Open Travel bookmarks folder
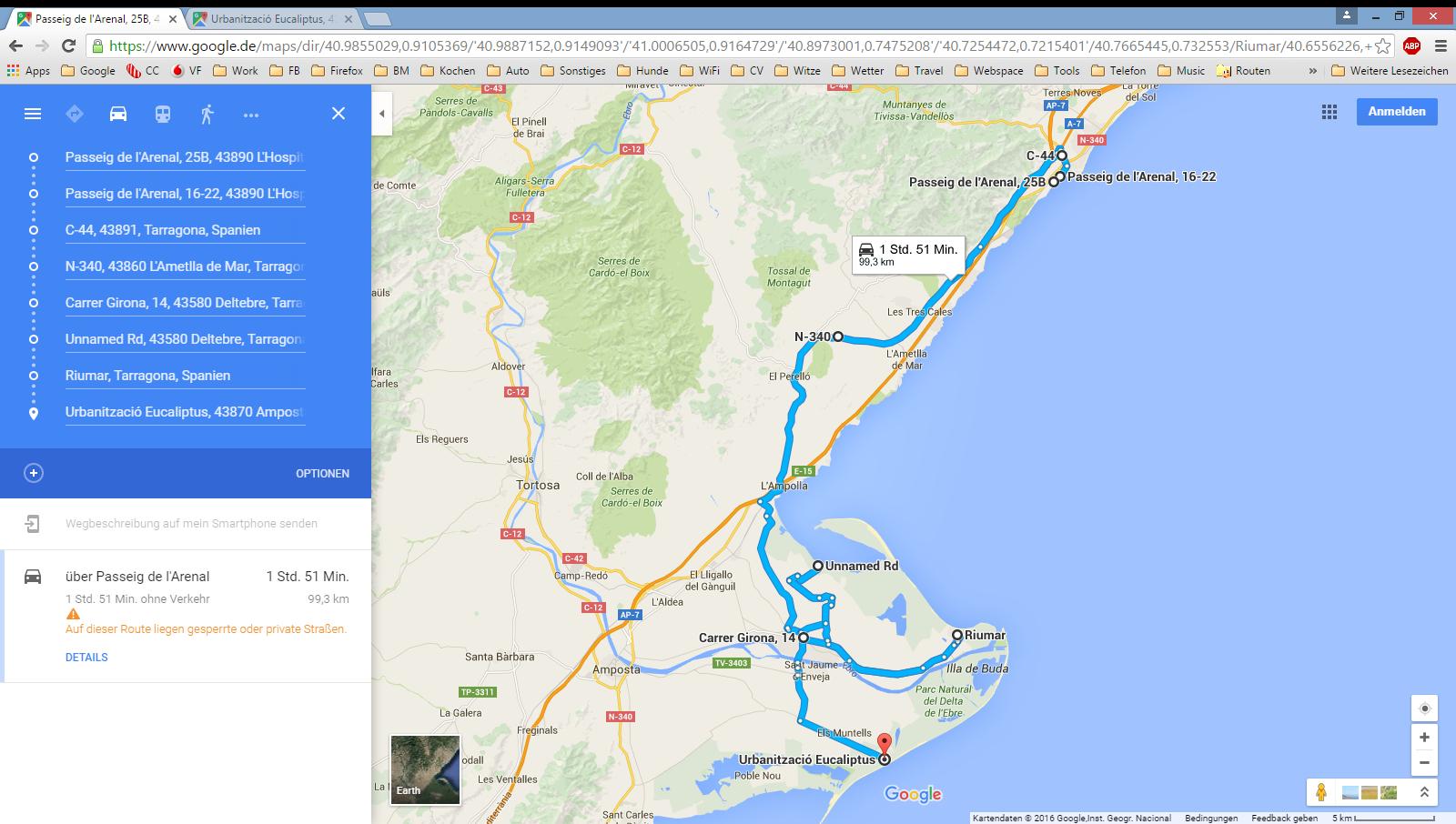1456x824 pixels. click(918, 70)
